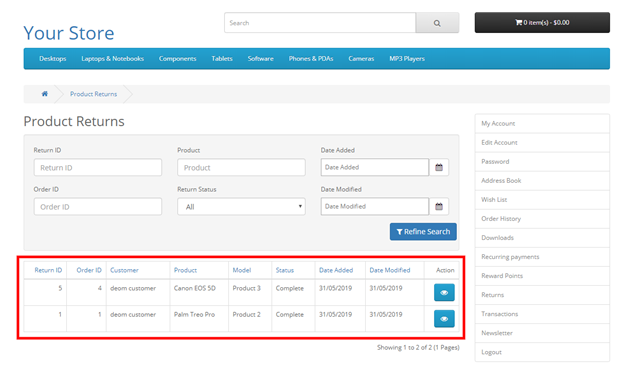Viewport: 628px width, 366px height.
Task: Sort by Customer column header
Action: 124,270
